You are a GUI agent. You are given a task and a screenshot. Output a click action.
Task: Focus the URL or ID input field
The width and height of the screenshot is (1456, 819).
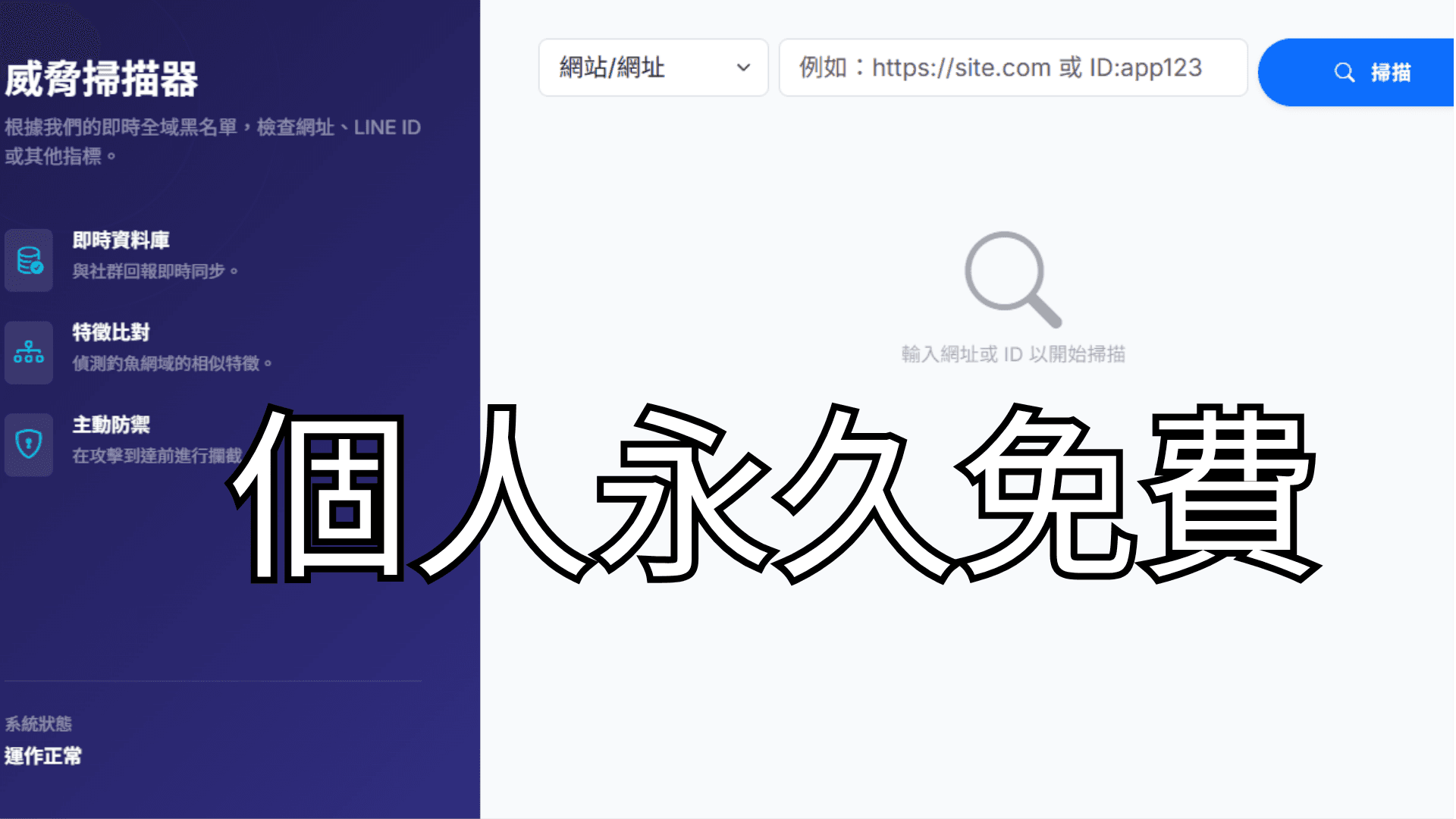tap(1012, 68)
